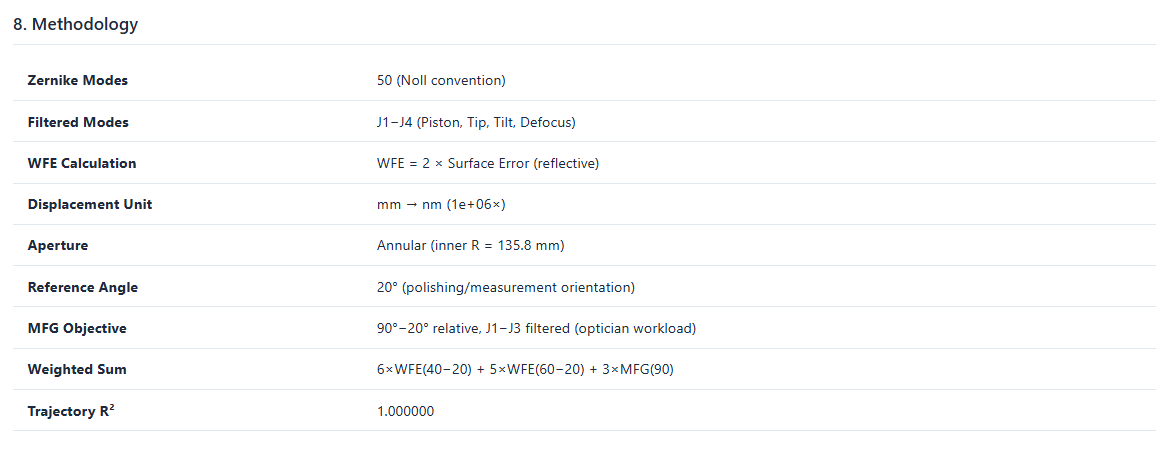The width and height of the screenshot is (1174, 449).
Task: Click the '3×MFG(90)' term in Weighted Sum
Action: [x=642, y=370]
